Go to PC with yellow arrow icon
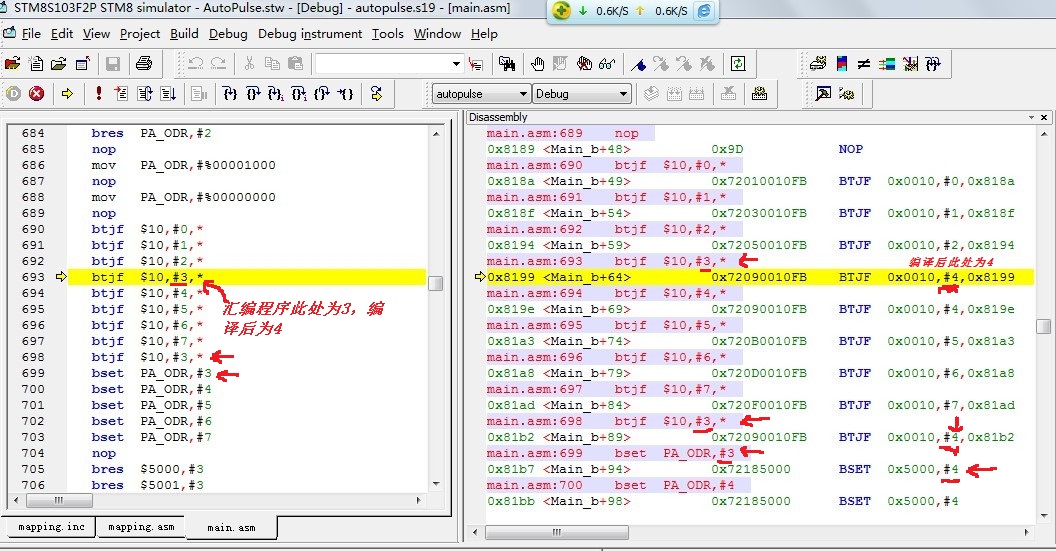Screen dimensions: 1056x551 [x=67, y=94]
